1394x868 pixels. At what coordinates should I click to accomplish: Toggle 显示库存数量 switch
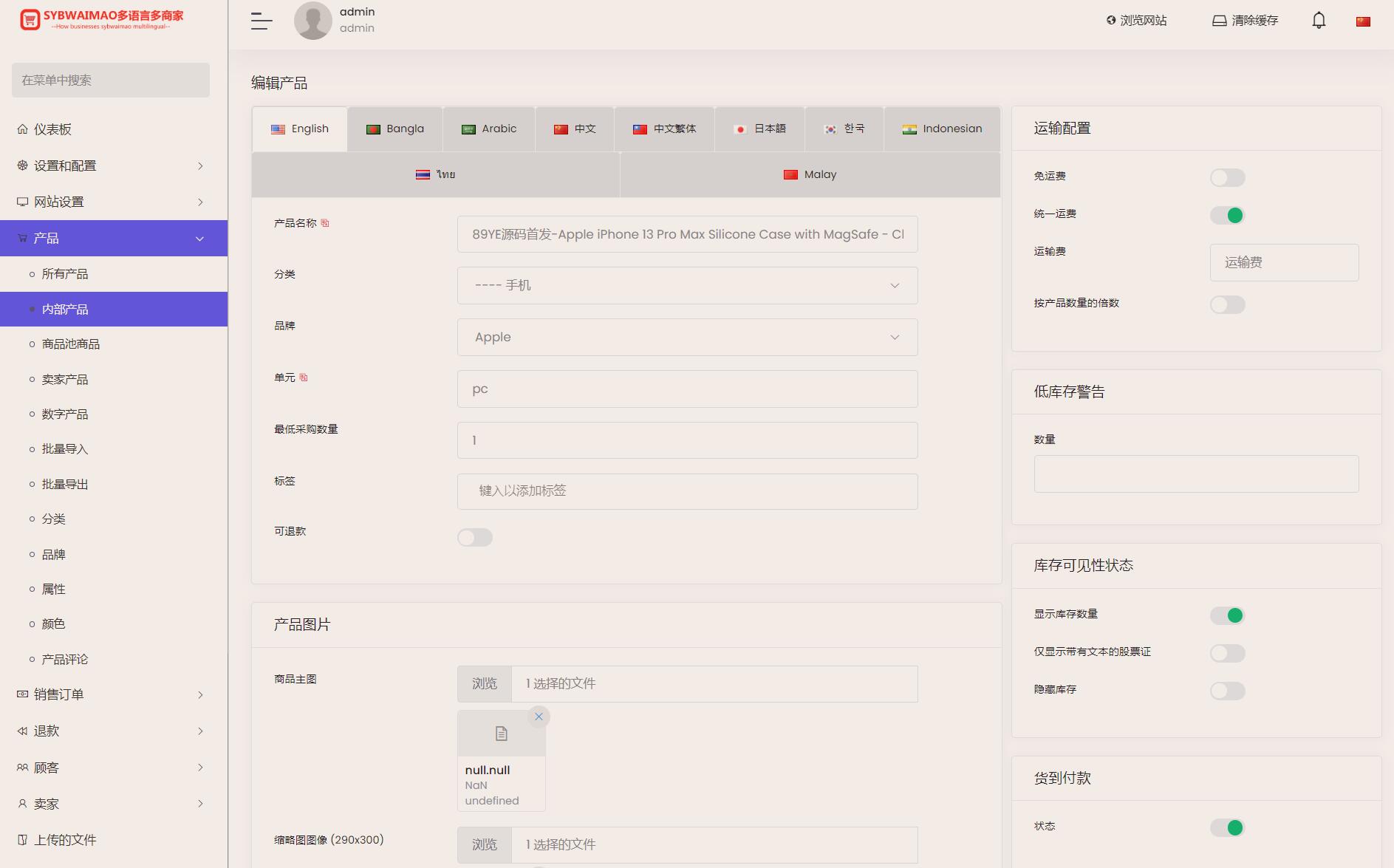[1228, 615]
